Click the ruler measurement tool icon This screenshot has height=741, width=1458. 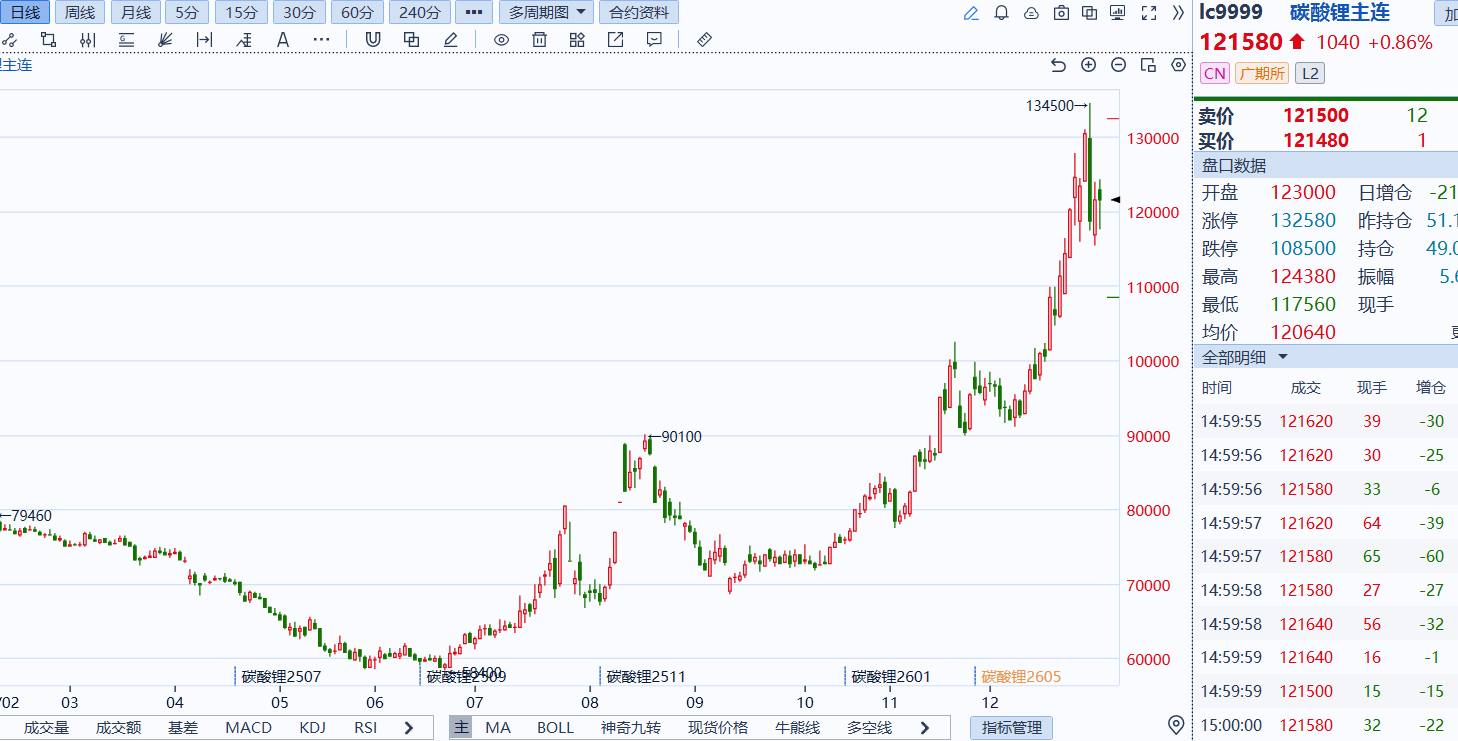pos(704,40)
